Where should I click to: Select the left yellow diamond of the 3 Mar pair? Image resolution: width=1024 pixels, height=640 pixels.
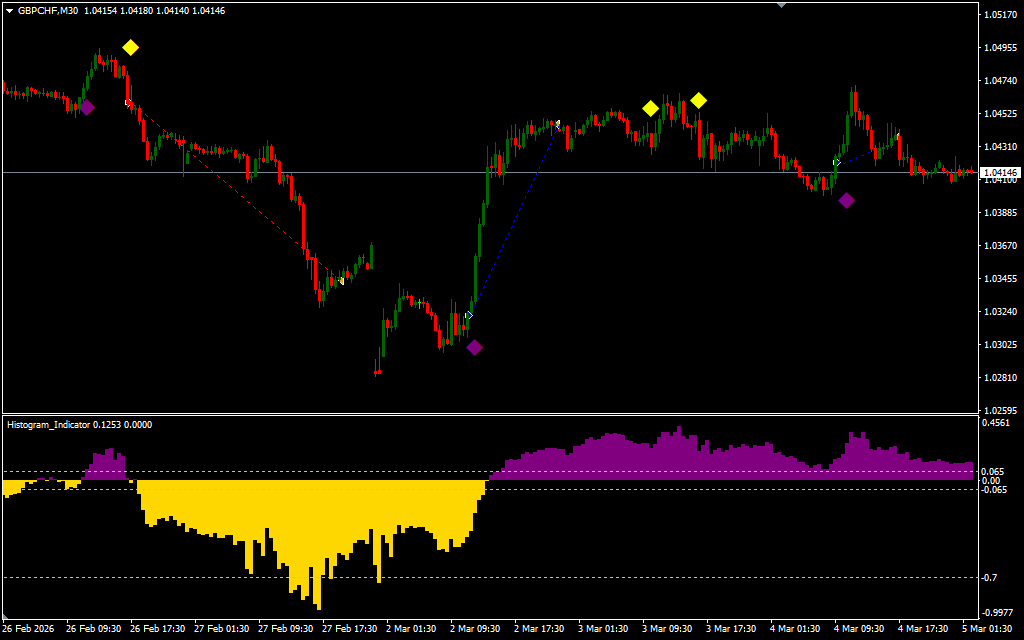click(651, 108)
